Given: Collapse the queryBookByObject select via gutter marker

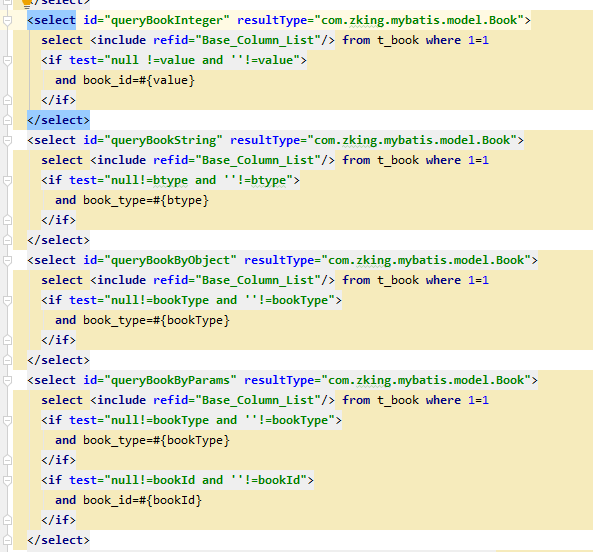Looking at the screenshot, I should (7, 260).
